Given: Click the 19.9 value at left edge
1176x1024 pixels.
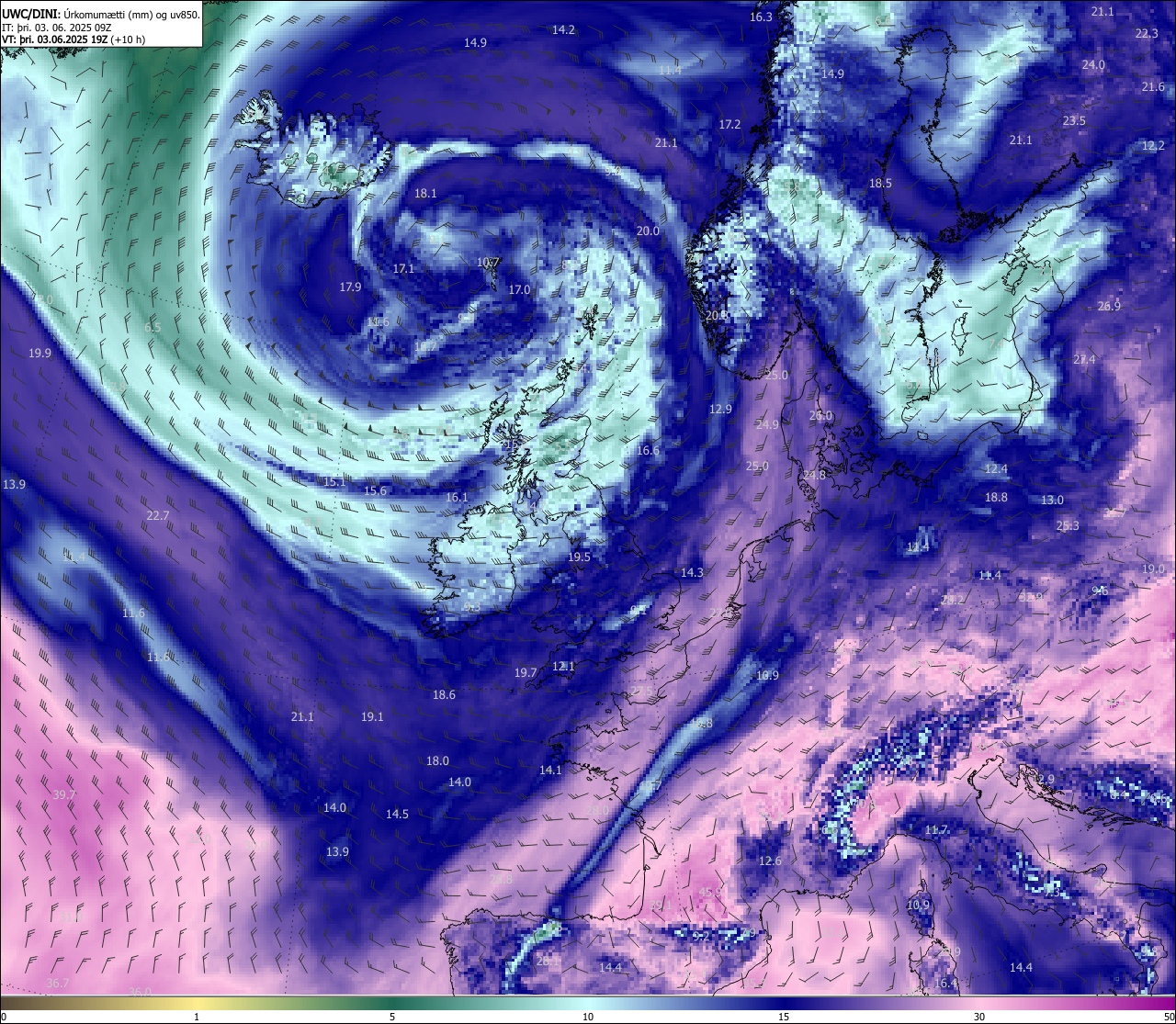Looking at the screenshot, I should 40,353.
